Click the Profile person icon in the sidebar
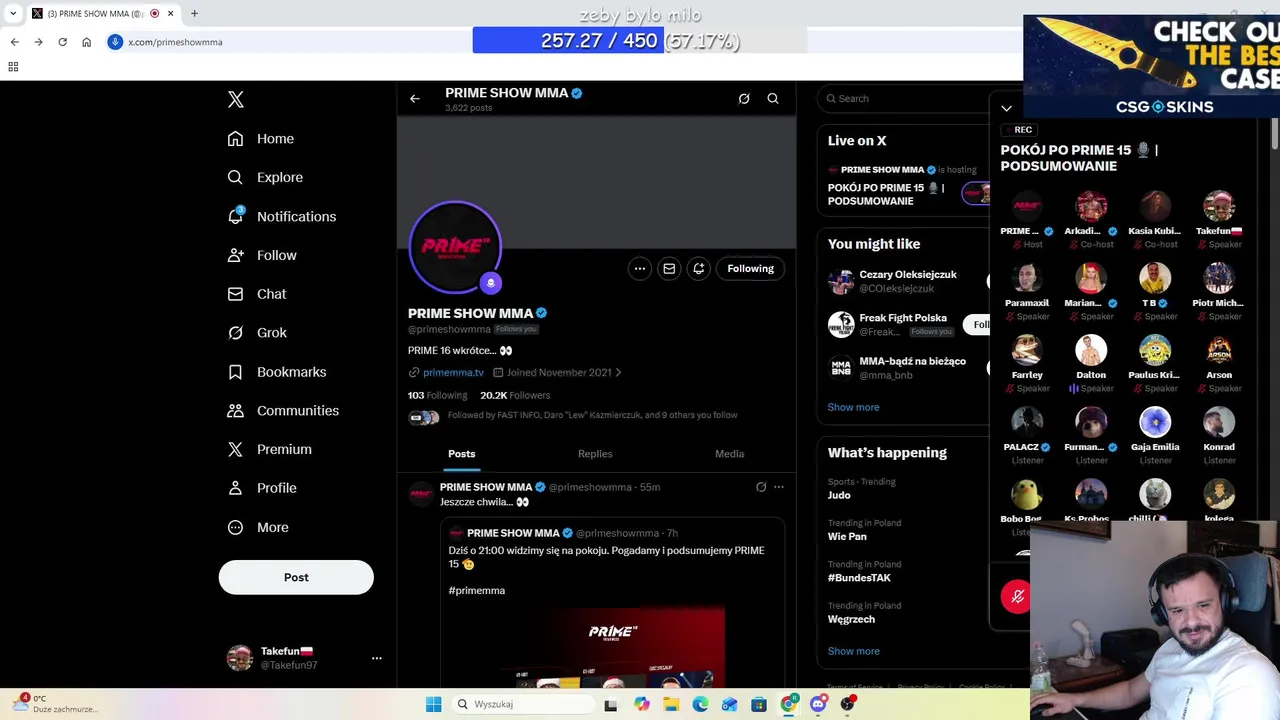The image size is (1280, 720). tap(235, 488)
